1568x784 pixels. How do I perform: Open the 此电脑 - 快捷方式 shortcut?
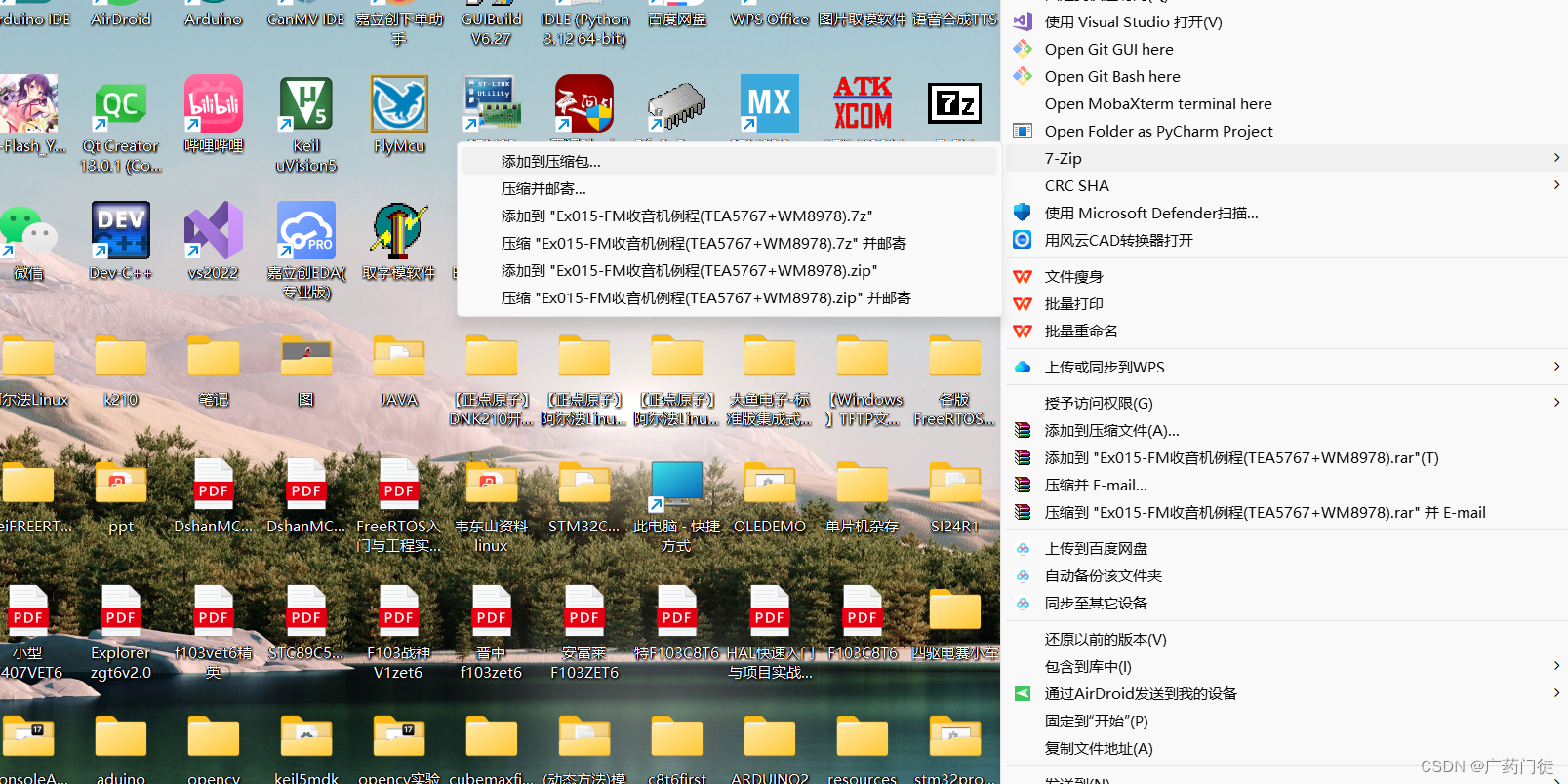[676, 485]
